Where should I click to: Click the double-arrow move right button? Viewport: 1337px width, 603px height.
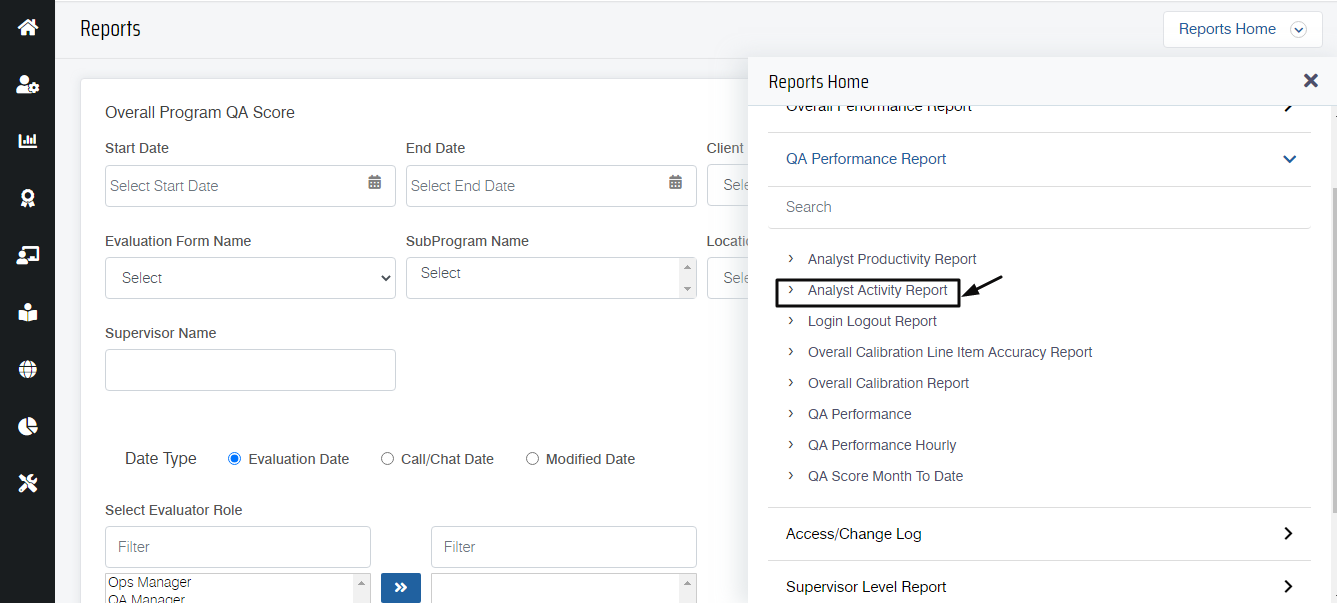coord(401,587)
